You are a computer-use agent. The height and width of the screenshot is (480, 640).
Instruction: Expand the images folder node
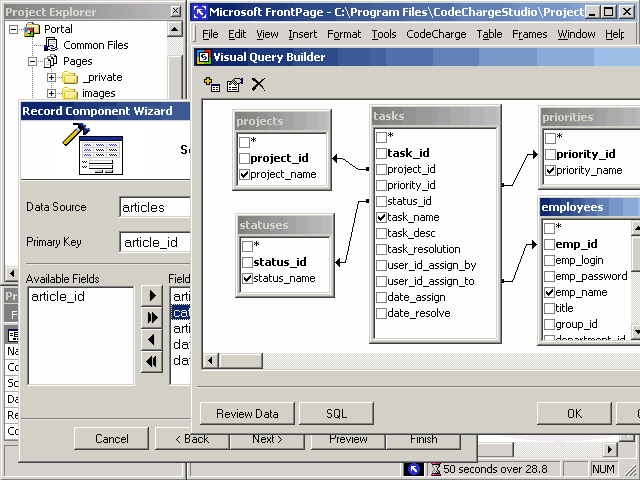(51, 93)
